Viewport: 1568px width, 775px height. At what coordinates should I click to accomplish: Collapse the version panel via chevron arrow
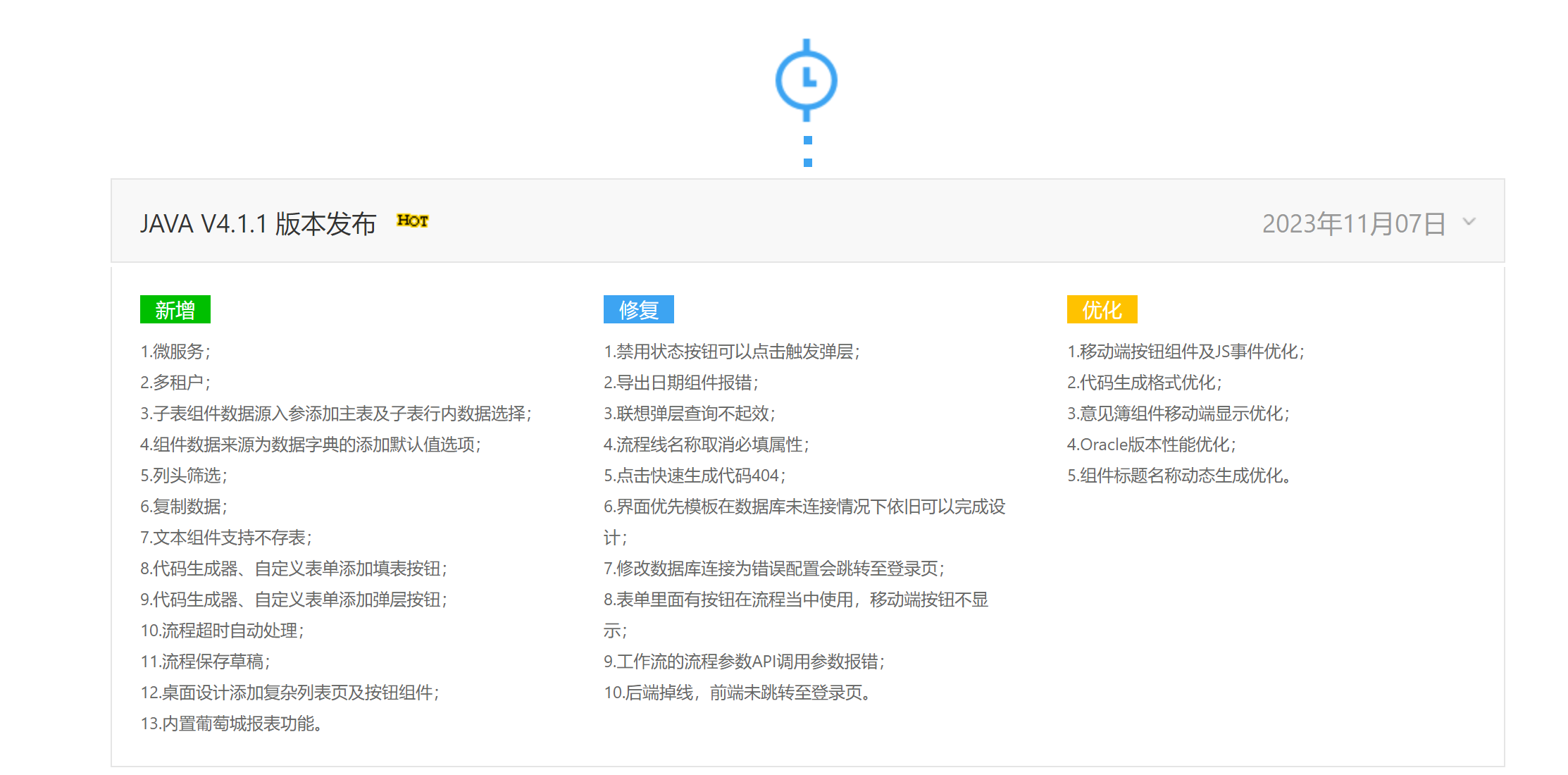[1469, 222]
